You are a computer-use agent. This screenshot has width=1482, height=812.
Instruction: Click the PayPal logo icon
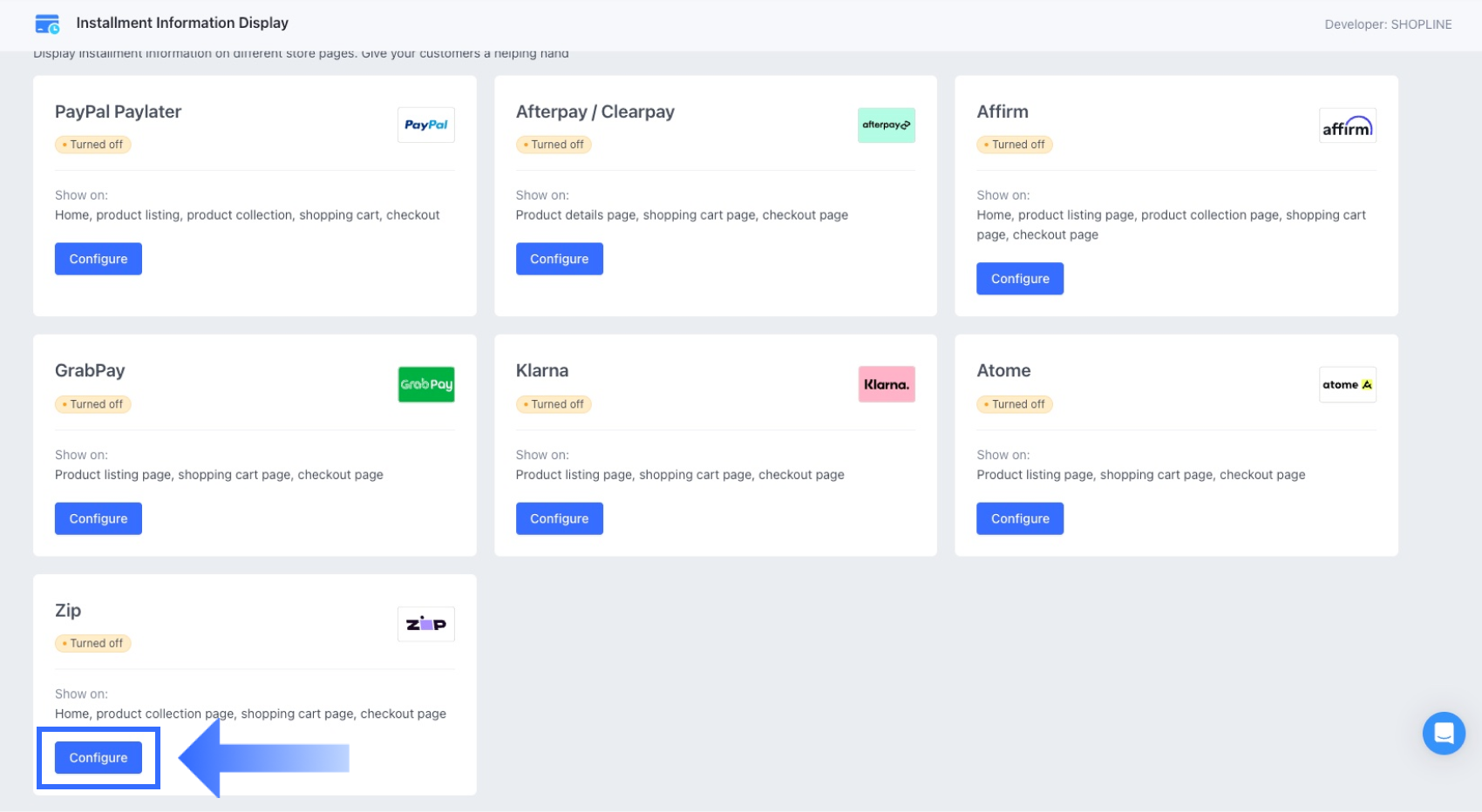point(425,125)
